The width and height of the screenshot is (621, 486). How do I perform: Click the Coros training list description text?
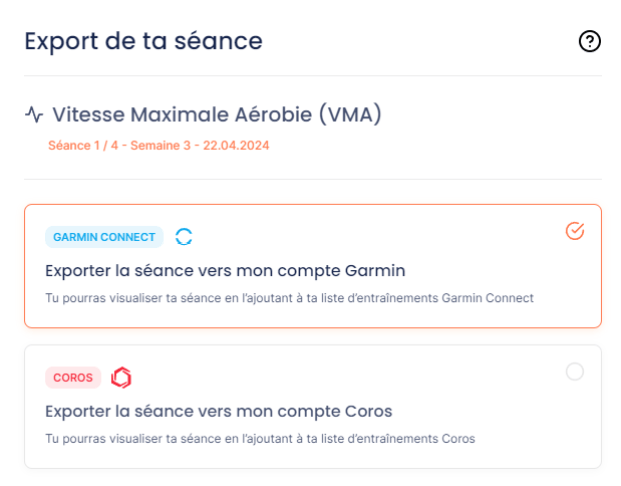[260, 439]
